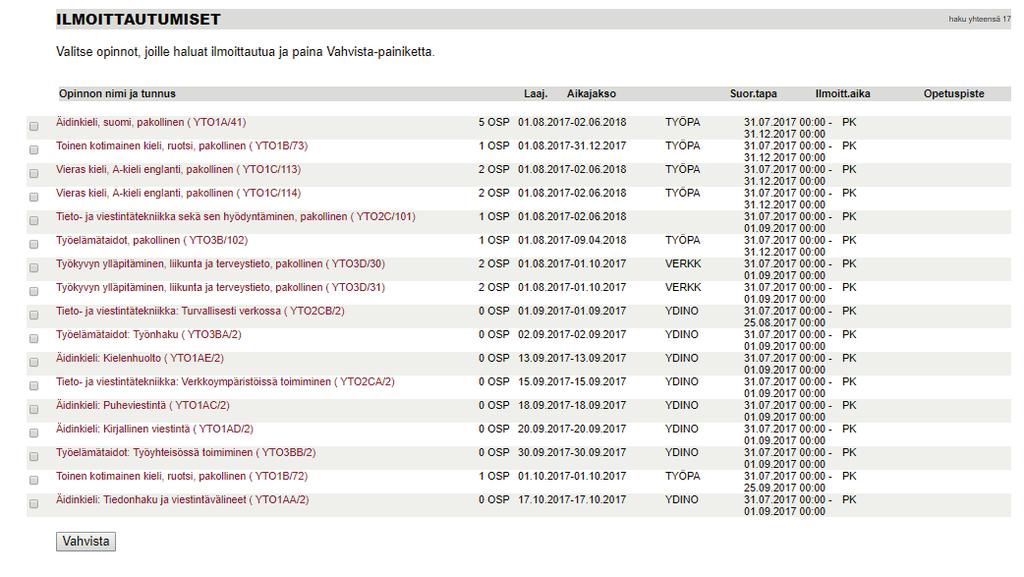Click date range 01.08.2017-09.04.2018

point(572,240)
